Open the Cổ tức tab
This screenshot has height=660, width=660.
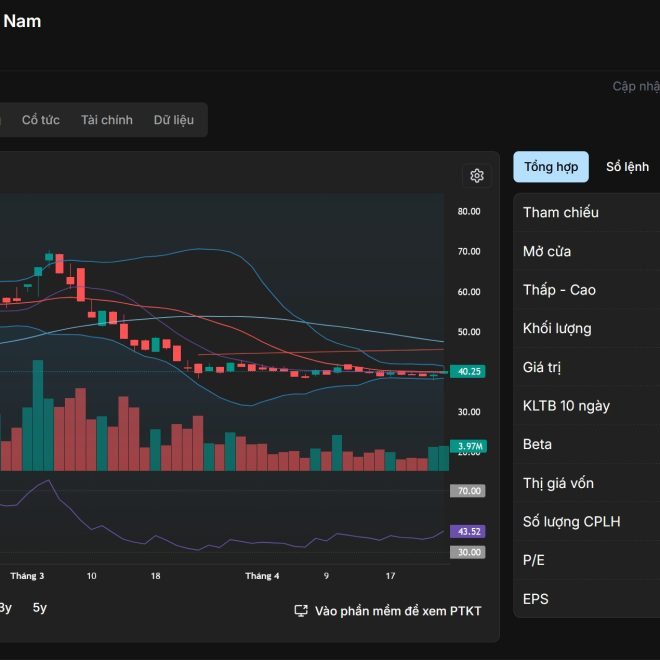coord(41,120)
